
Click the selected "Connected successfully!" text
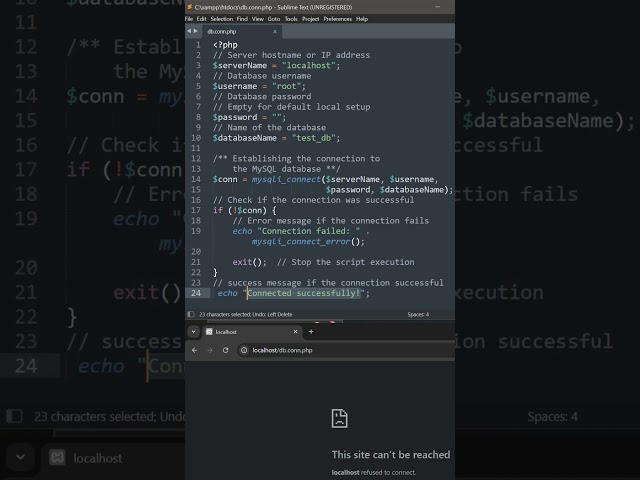point(304,293)
